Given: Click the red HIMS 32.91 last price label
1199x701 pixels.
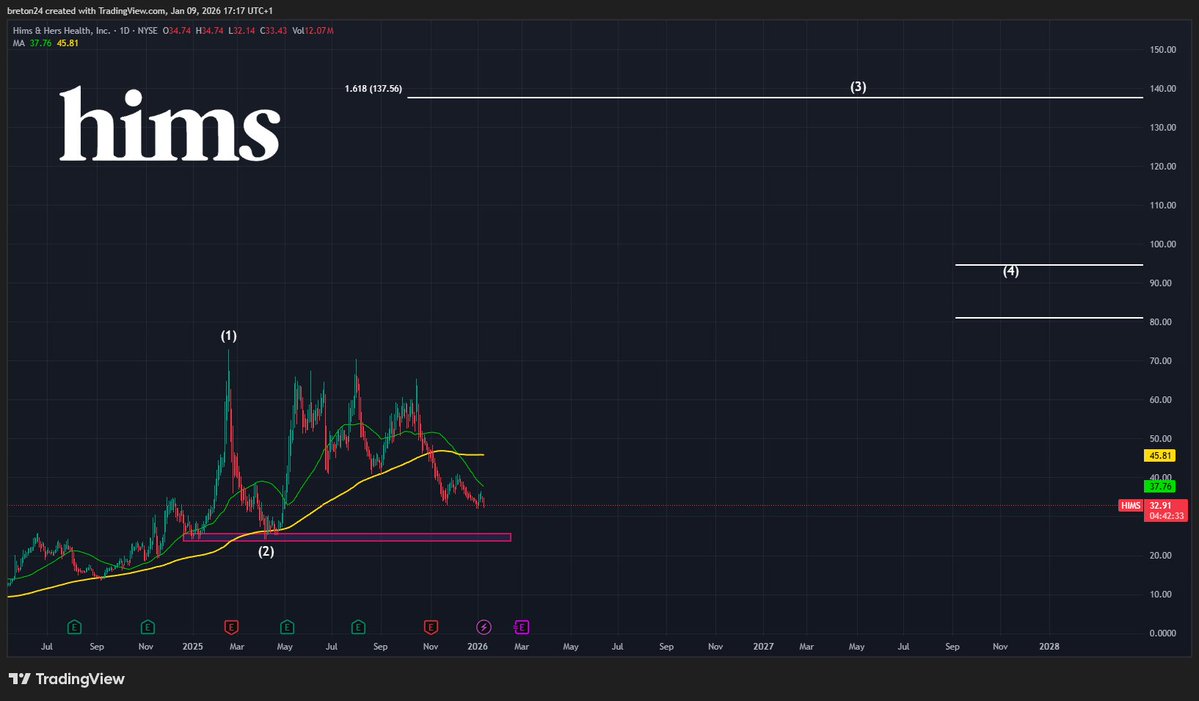Looking at the screenshot, I should (1153, 505).
